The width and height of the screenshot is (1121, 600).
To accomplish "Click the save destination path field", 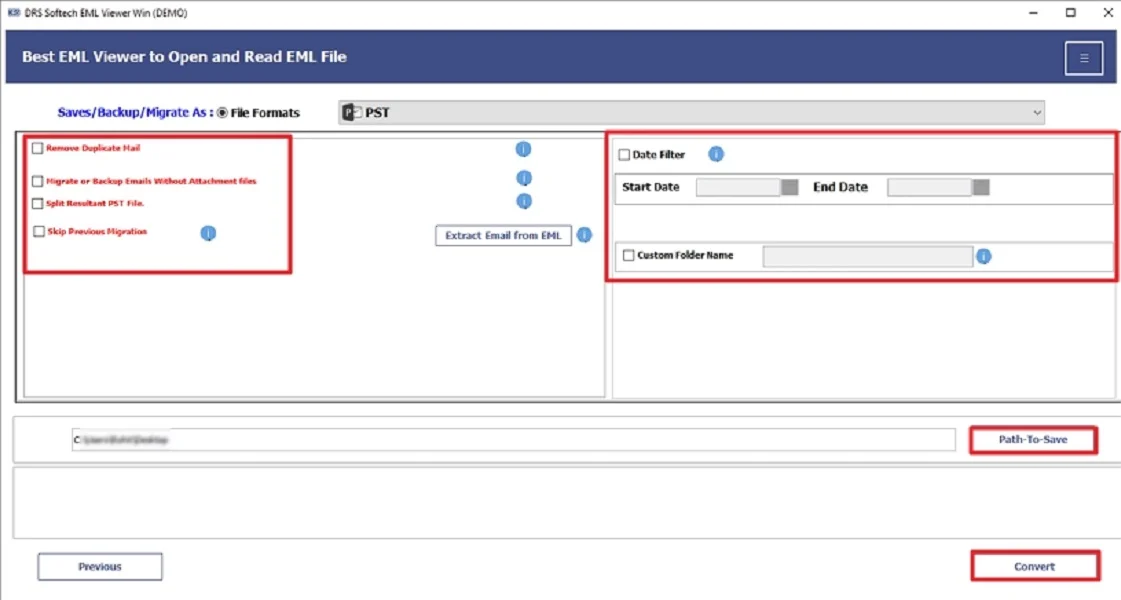I will 500,439.
